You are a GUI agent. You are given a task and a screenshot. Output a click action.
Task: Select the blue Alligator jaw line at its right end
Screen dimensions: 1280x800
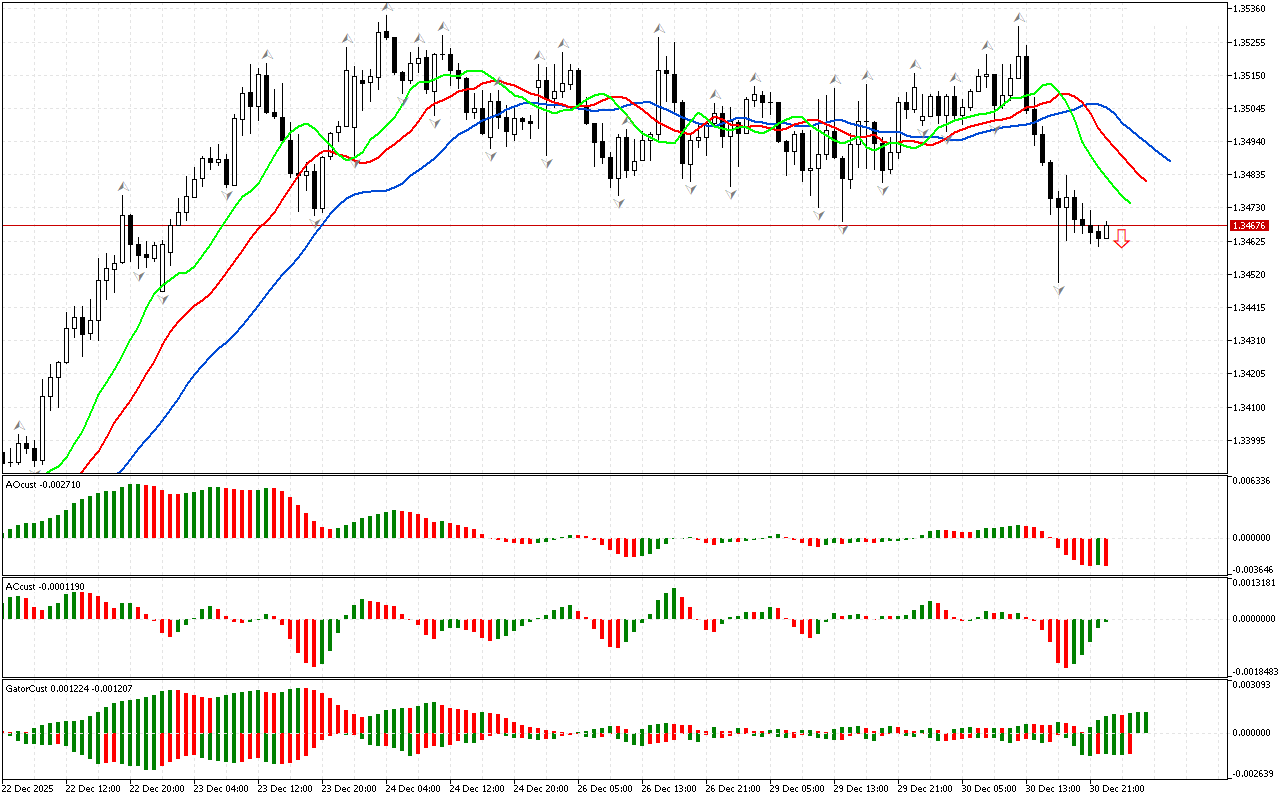(x=1167, y=159)
